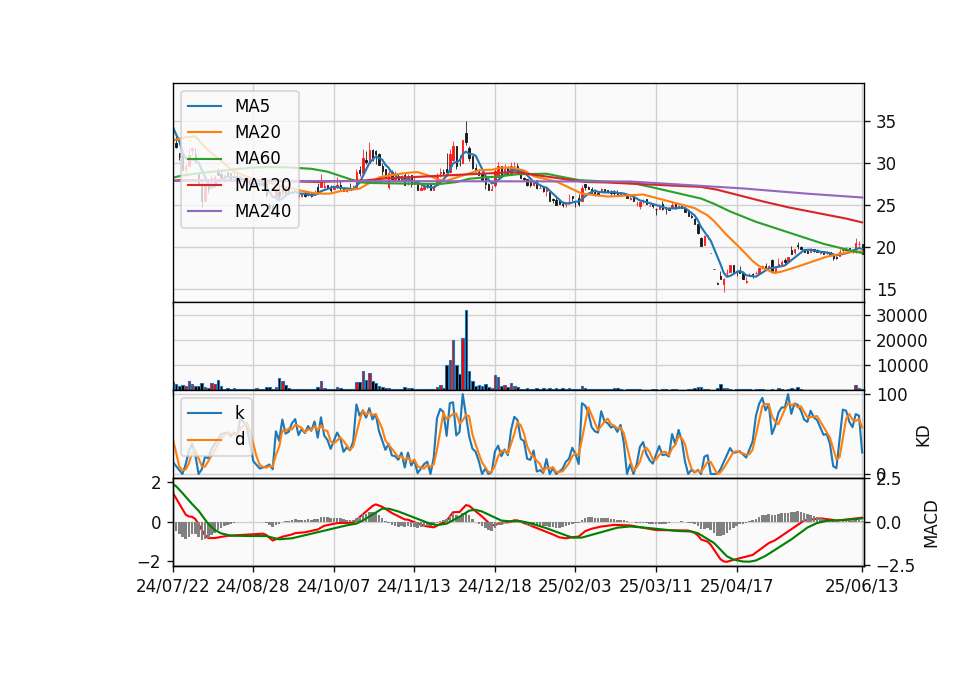Image resolution: width=960 pixels, height=690 pixels.
Task: Click the MA120 legend label
Action: pyautogui.click(x=263, y=185)
